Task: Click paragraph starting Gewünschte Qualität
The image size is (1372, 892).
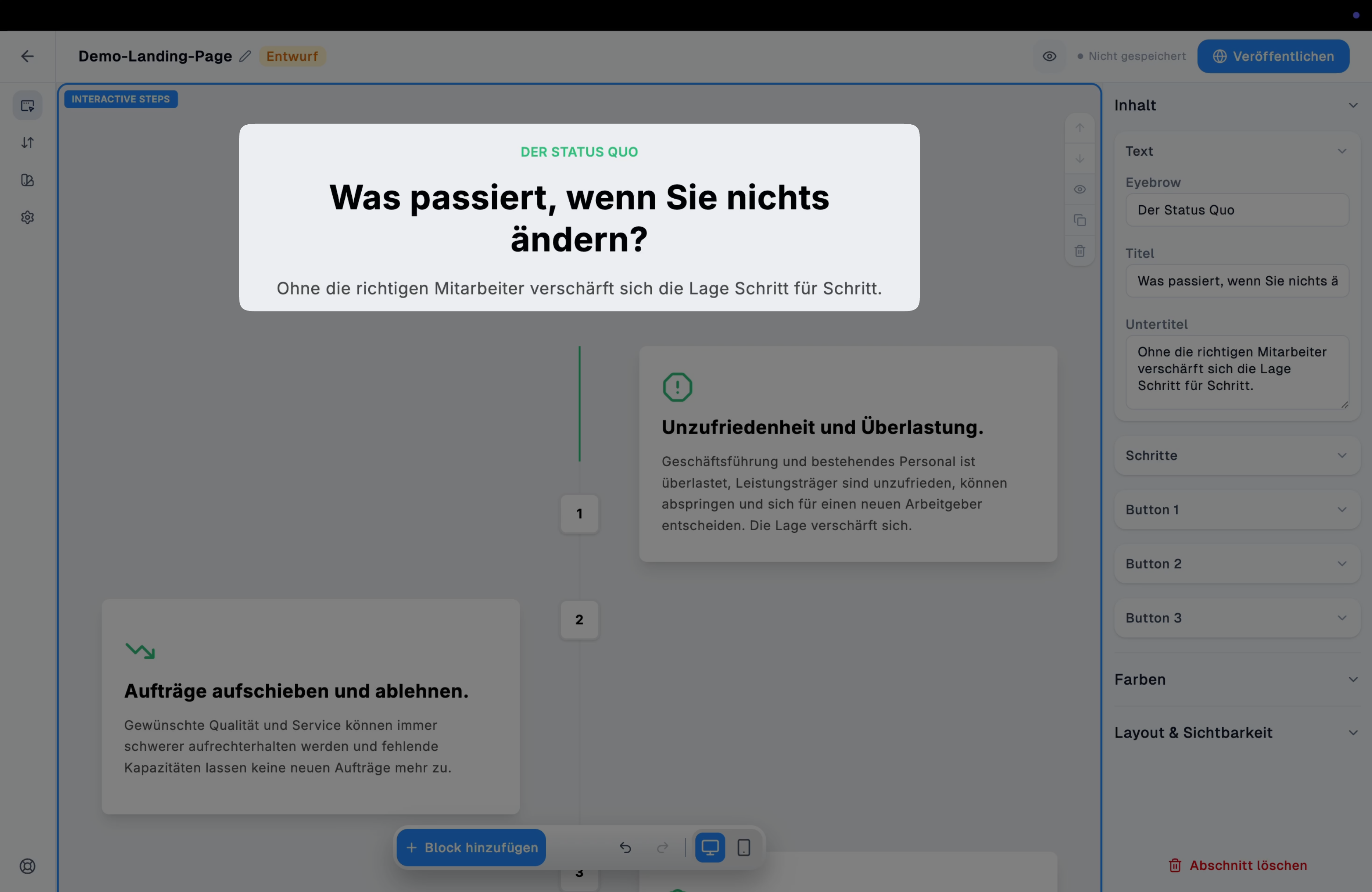Action: (288, 746)
